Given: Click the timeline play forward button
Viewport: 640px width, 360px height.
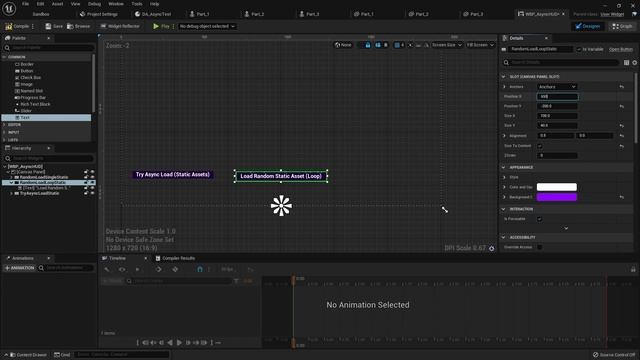Looking at the screenshot, I should point(179,343).
